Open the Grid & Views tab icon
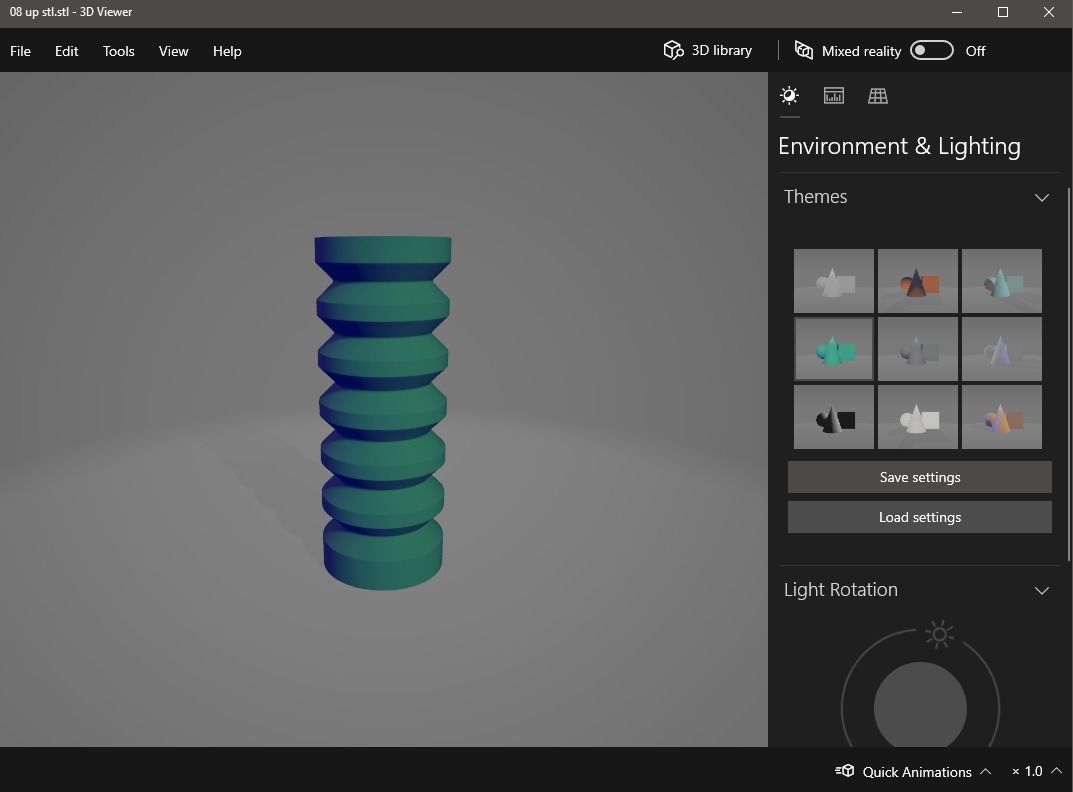1073x792 pixels. (x=878, y=96)
